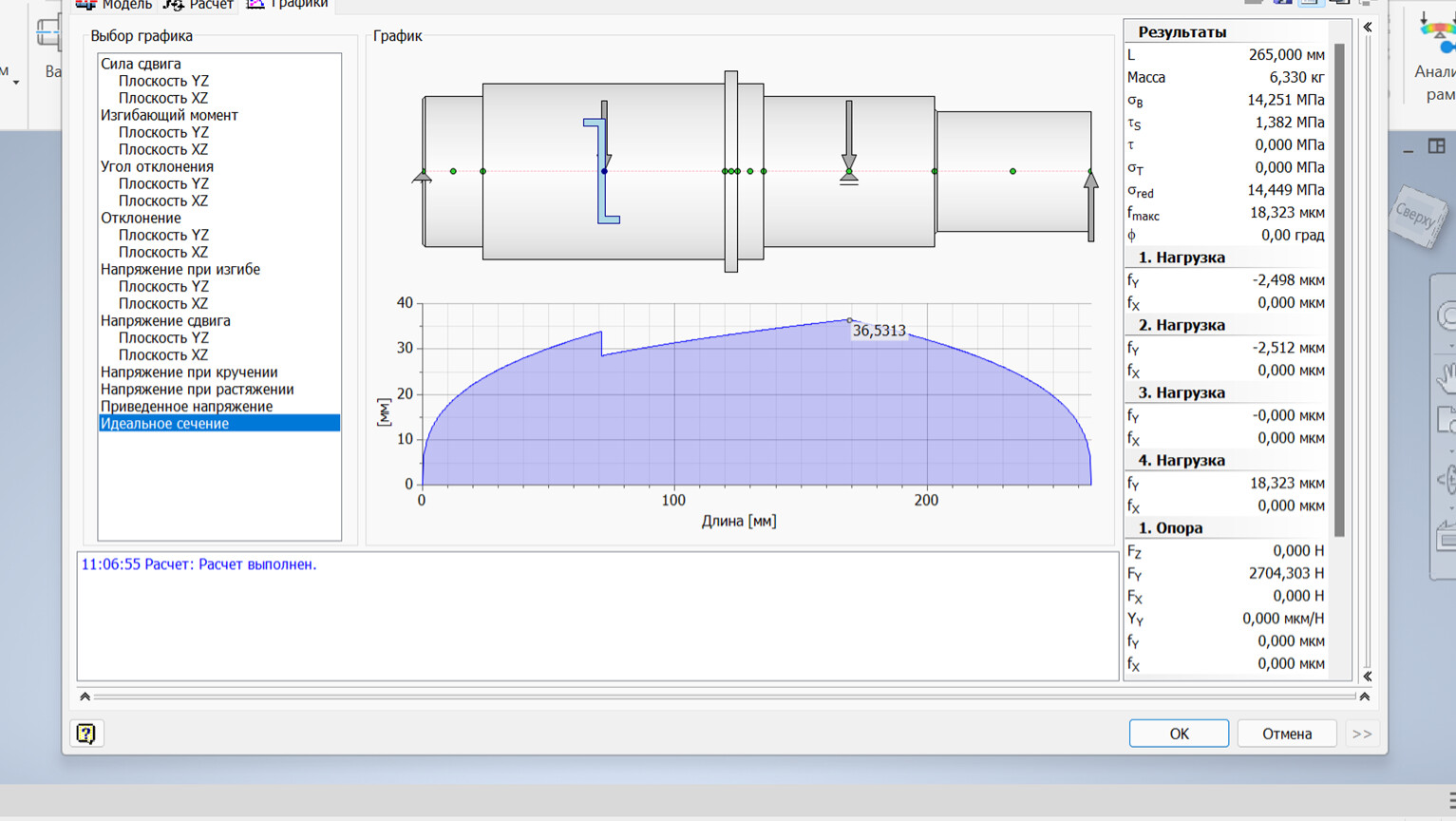Click the calculation completed log message
This screenshot has width=1456, height=821.
click(x=199, y=564)
